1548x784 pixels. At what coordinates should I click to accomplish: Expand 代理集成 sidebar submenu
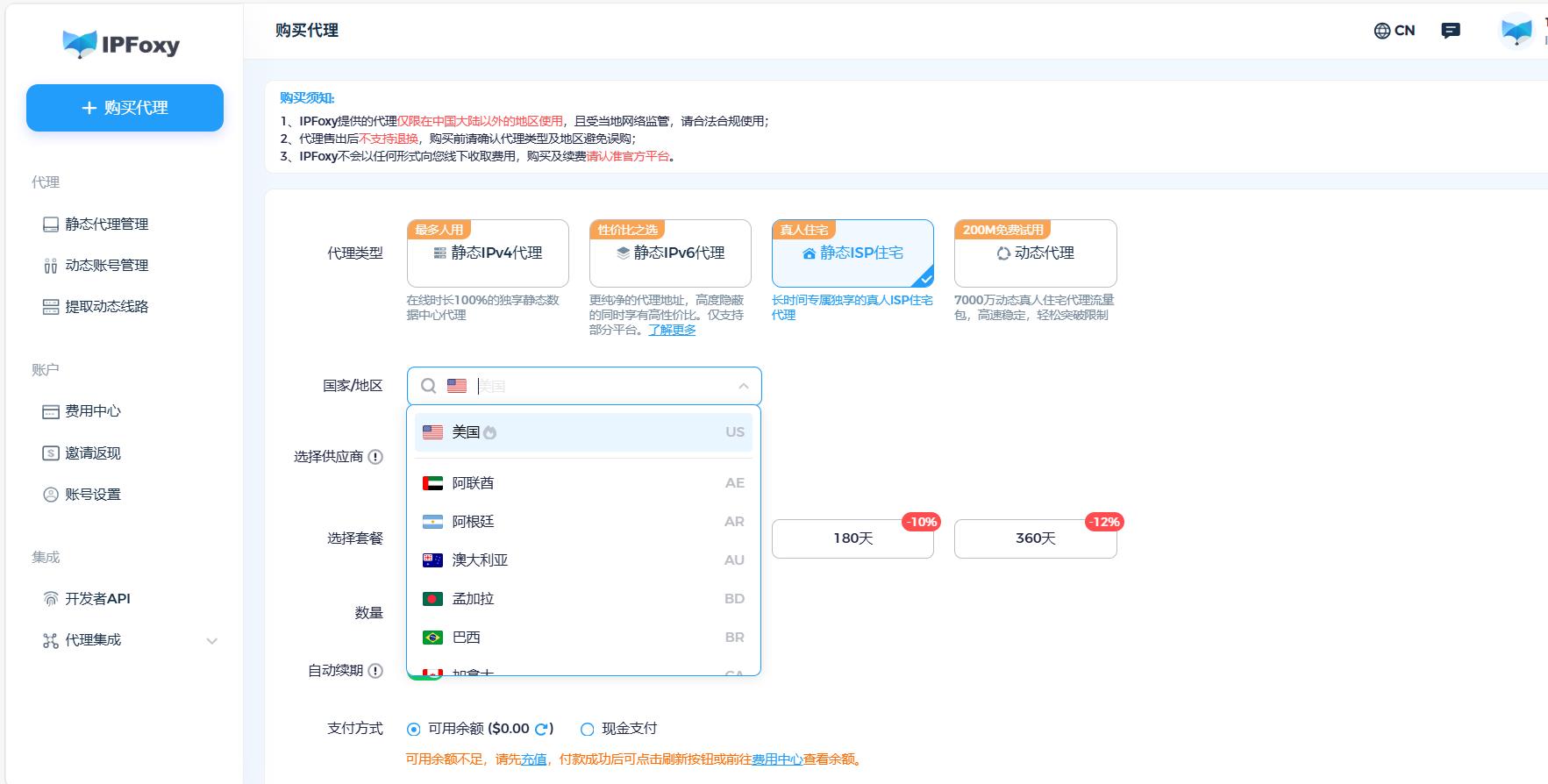tap(211, 641)
